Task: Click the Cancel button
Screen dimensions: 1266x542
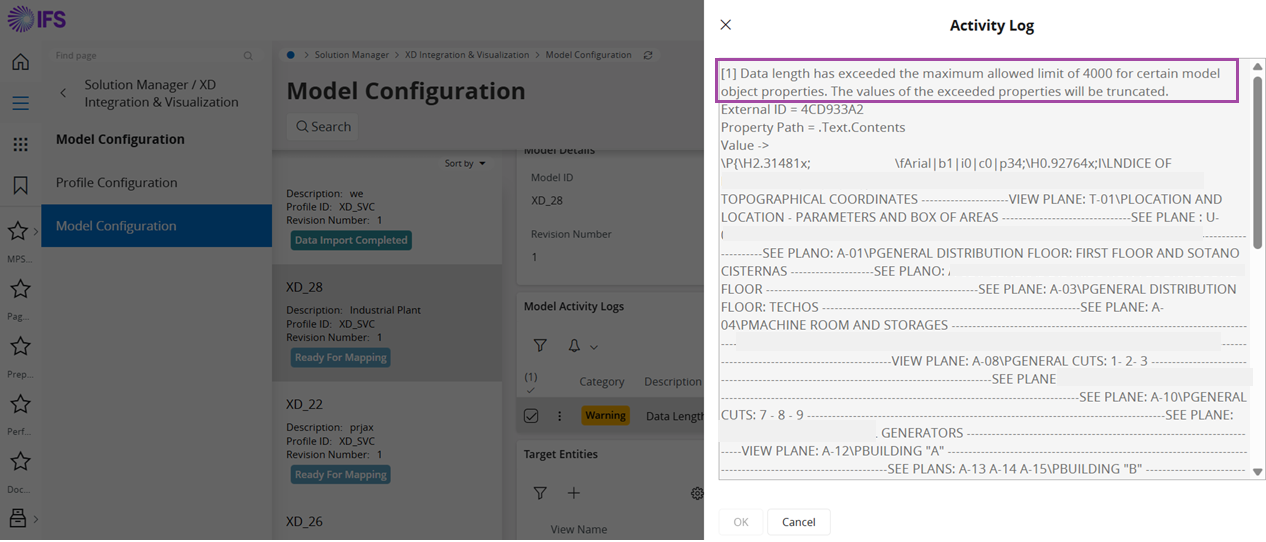Action: (798, 522)
